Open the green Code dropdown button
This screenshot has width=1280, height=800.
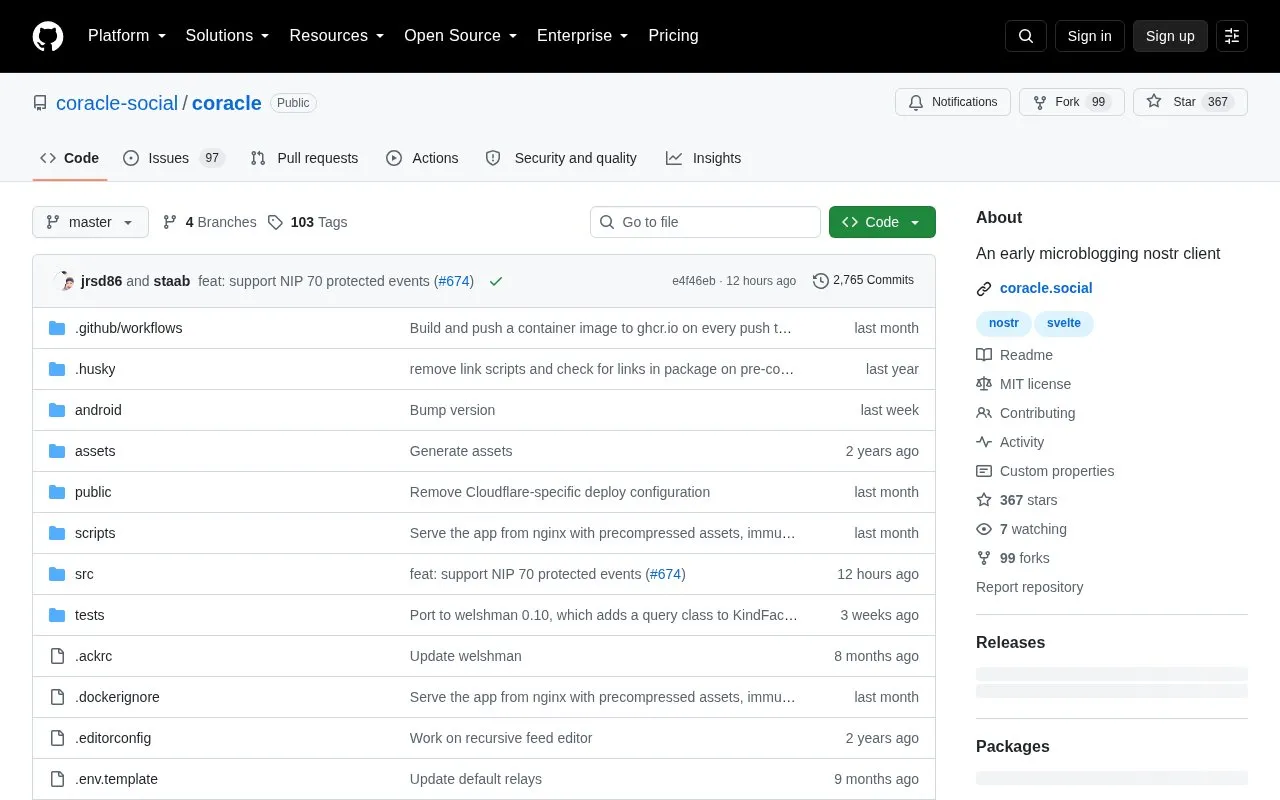[x=882, y=222]
